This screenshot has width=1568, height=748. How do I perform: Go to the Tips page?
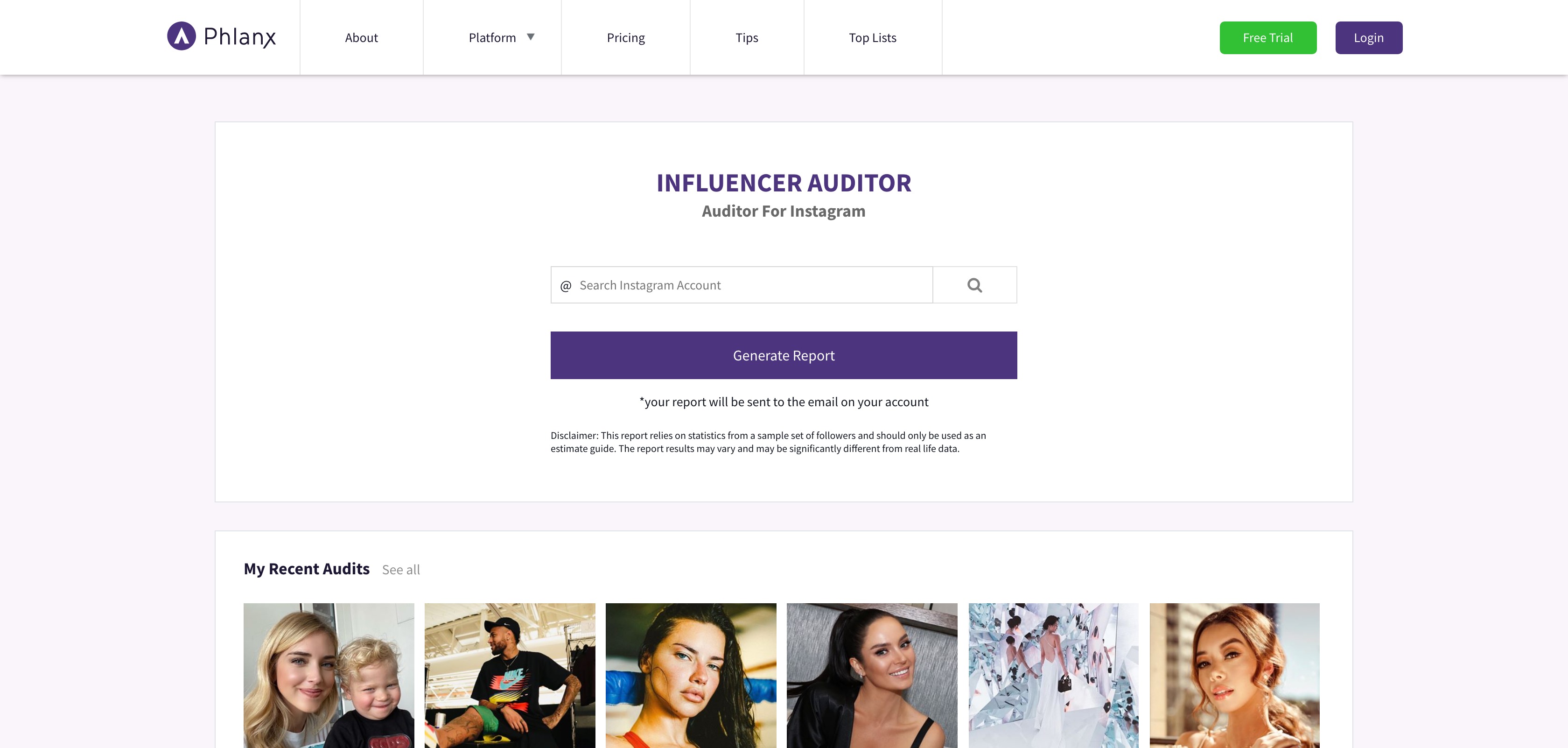pos(747,38)
